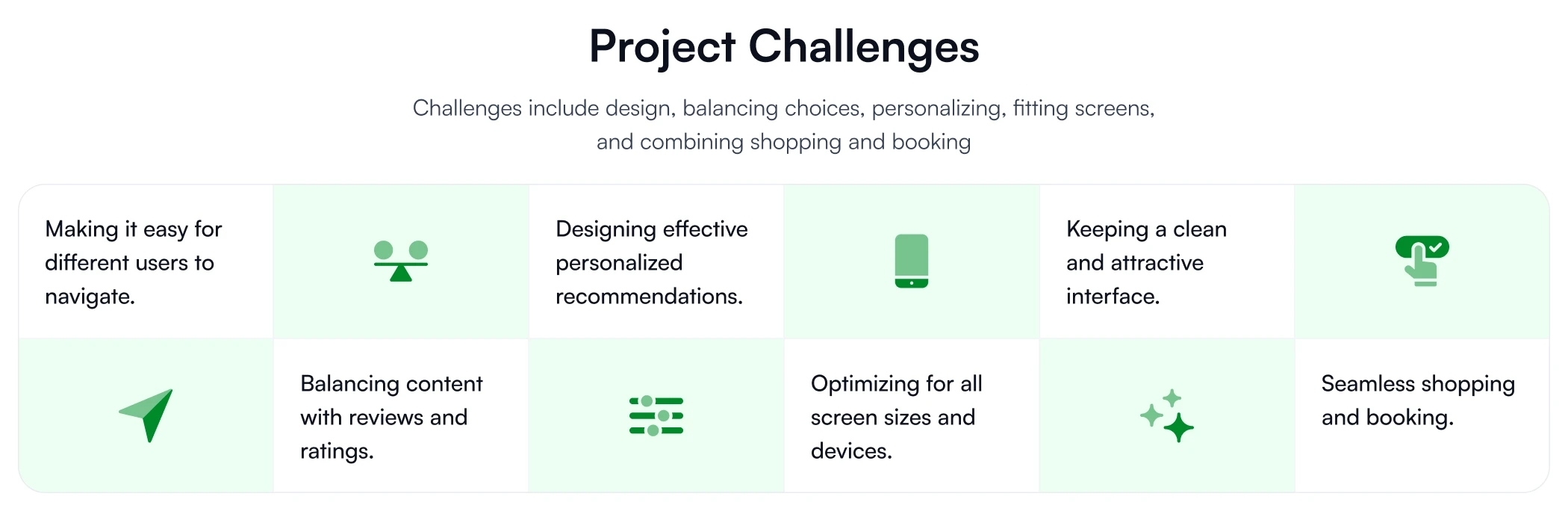Click the smartphone icon
1568x511 pixels.
(x=912, y=261)
